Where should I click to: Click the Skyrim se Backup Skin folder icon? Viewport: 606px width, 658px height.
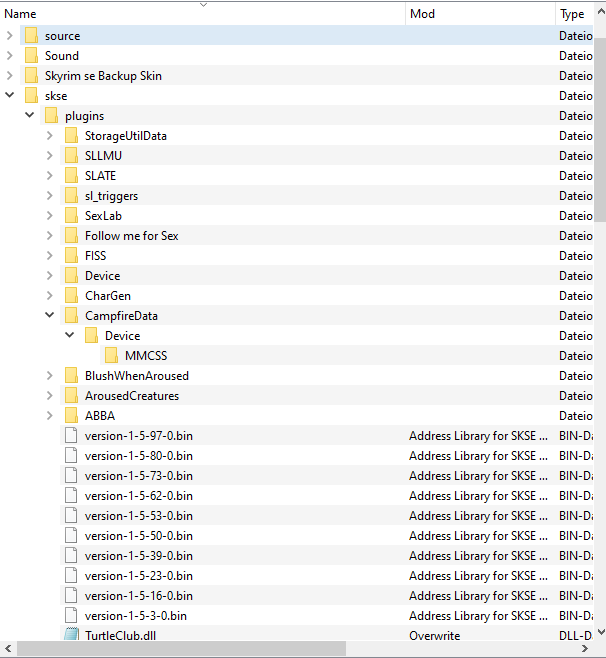pyautogui.click(x=31, y=76)
